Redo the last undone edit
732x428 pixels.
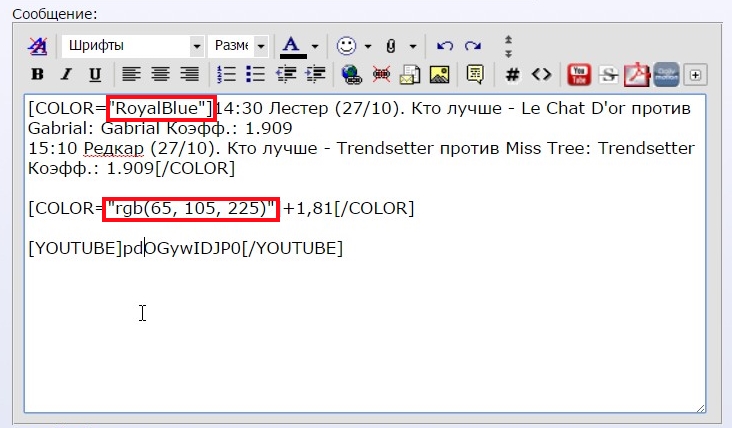[473, 46]
